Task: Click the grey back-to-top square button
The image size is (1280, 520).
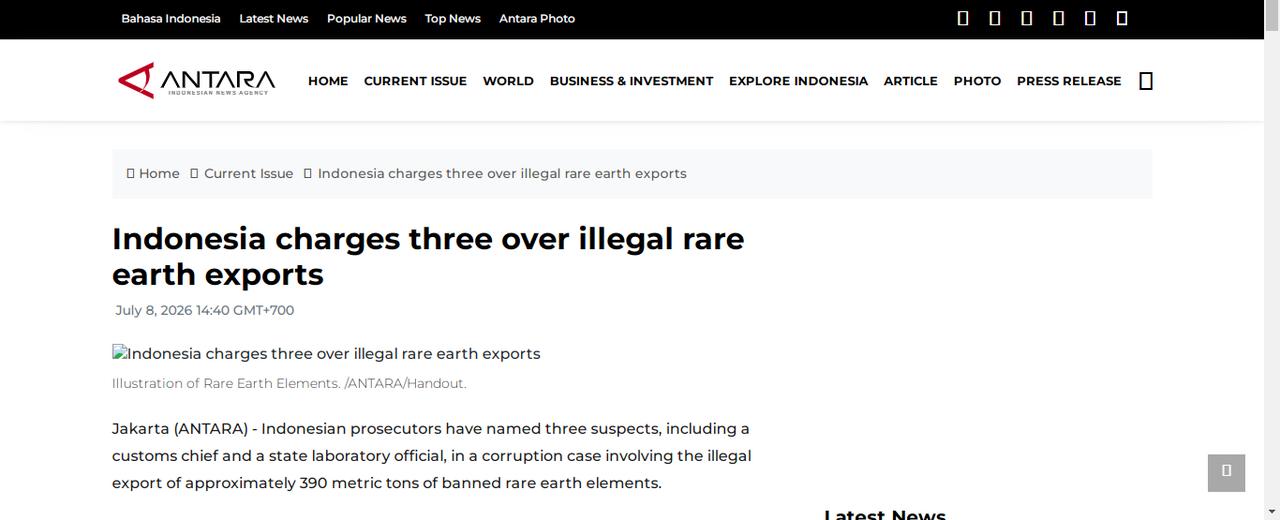Action: (1226, 473)
